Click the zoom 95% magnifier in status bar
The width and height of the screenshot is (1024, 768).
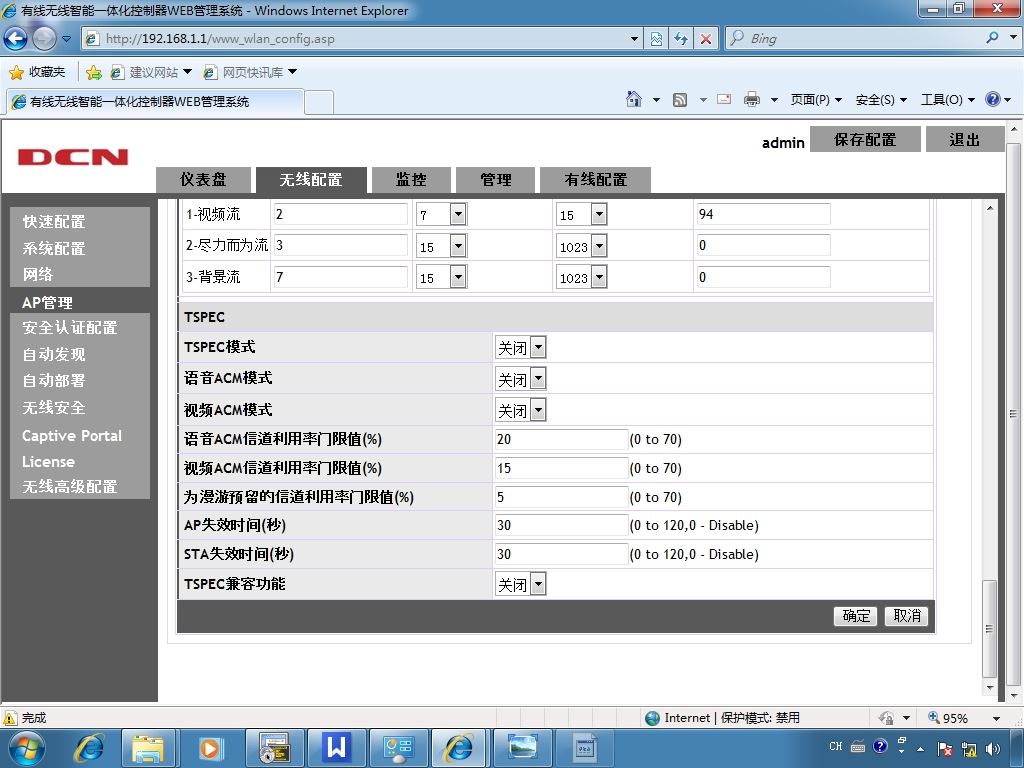tap(934, 717)
